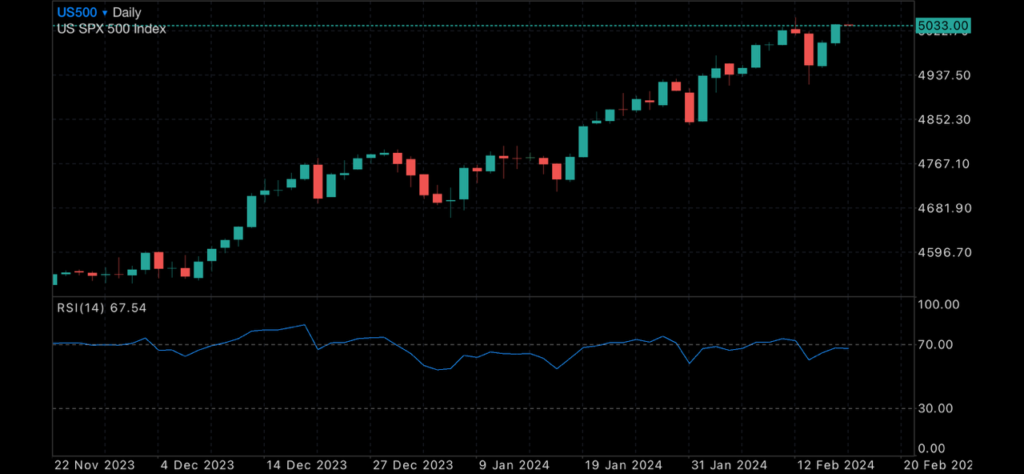
Task: Click the 4852.30 price axis label
Action: pyautogui.click(x=944, y=120)
